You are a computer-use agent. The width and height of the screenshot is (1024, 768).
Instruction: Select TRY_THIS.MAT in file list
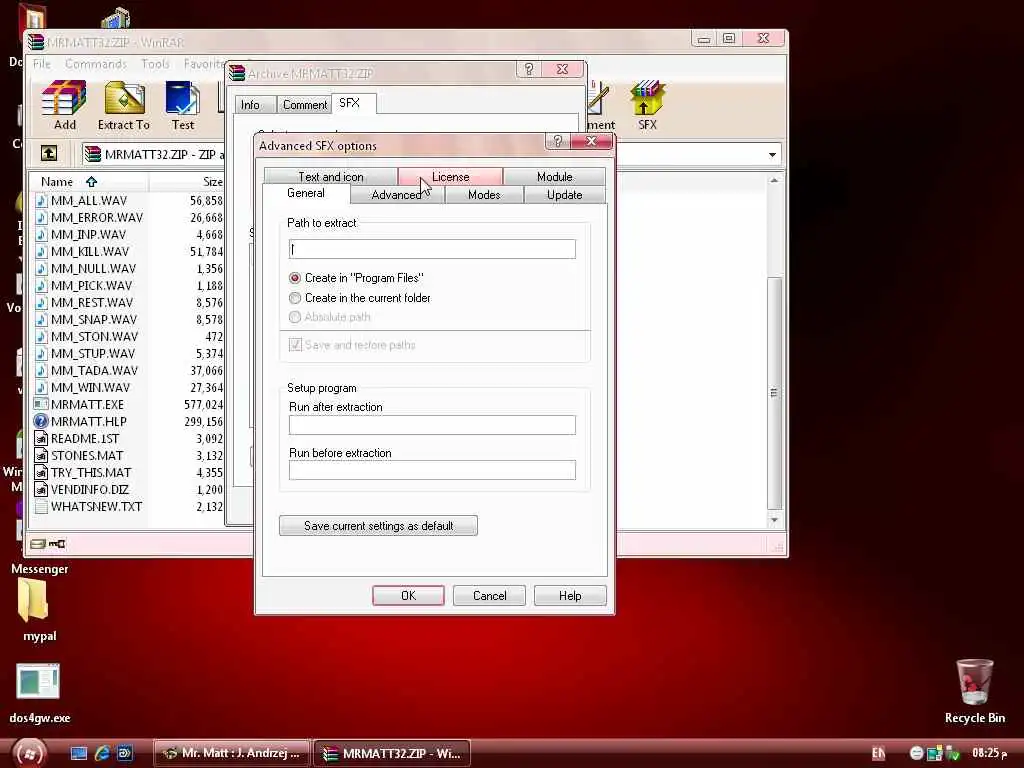91,472
